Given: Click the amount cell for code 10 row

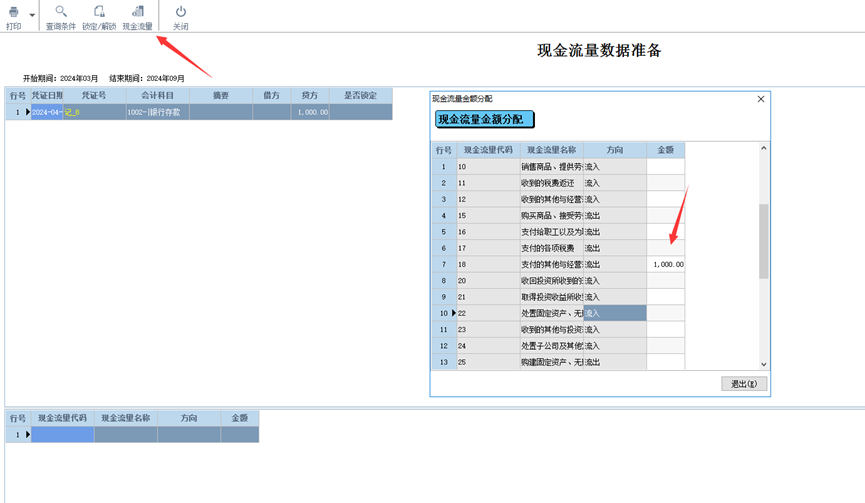Looking at the screenshot, I should 665,167.
